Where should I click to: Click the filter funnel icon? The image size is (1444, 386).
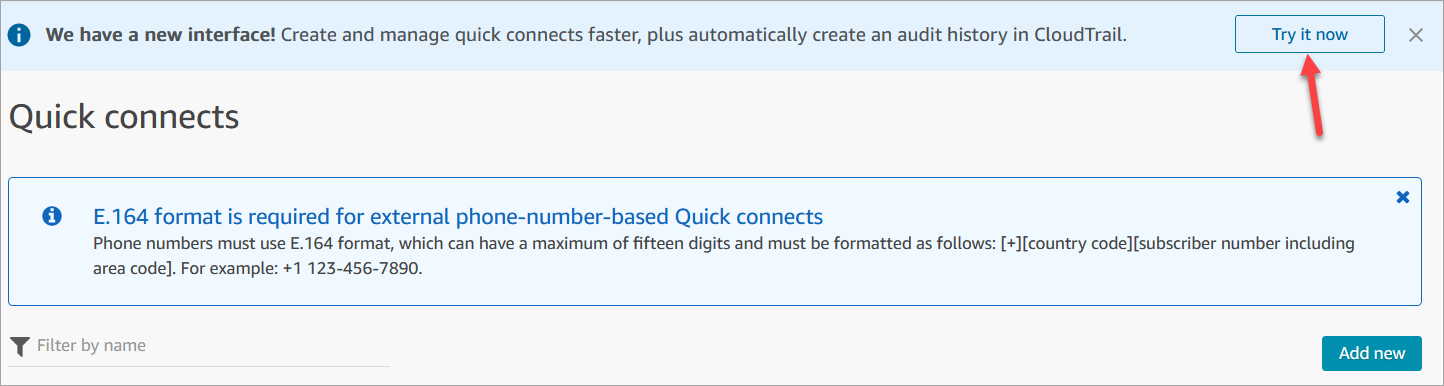[x=20, y=346]
